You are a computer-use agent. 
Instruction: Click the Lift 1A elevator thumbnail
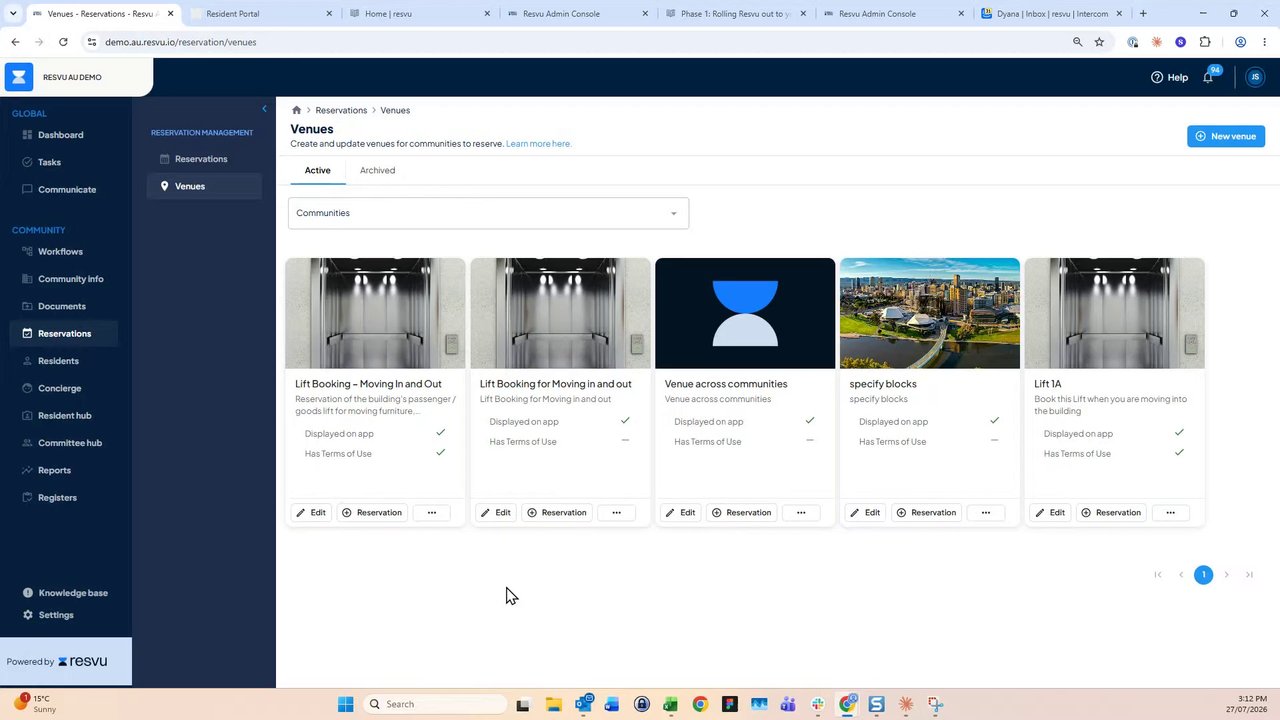1115,314
